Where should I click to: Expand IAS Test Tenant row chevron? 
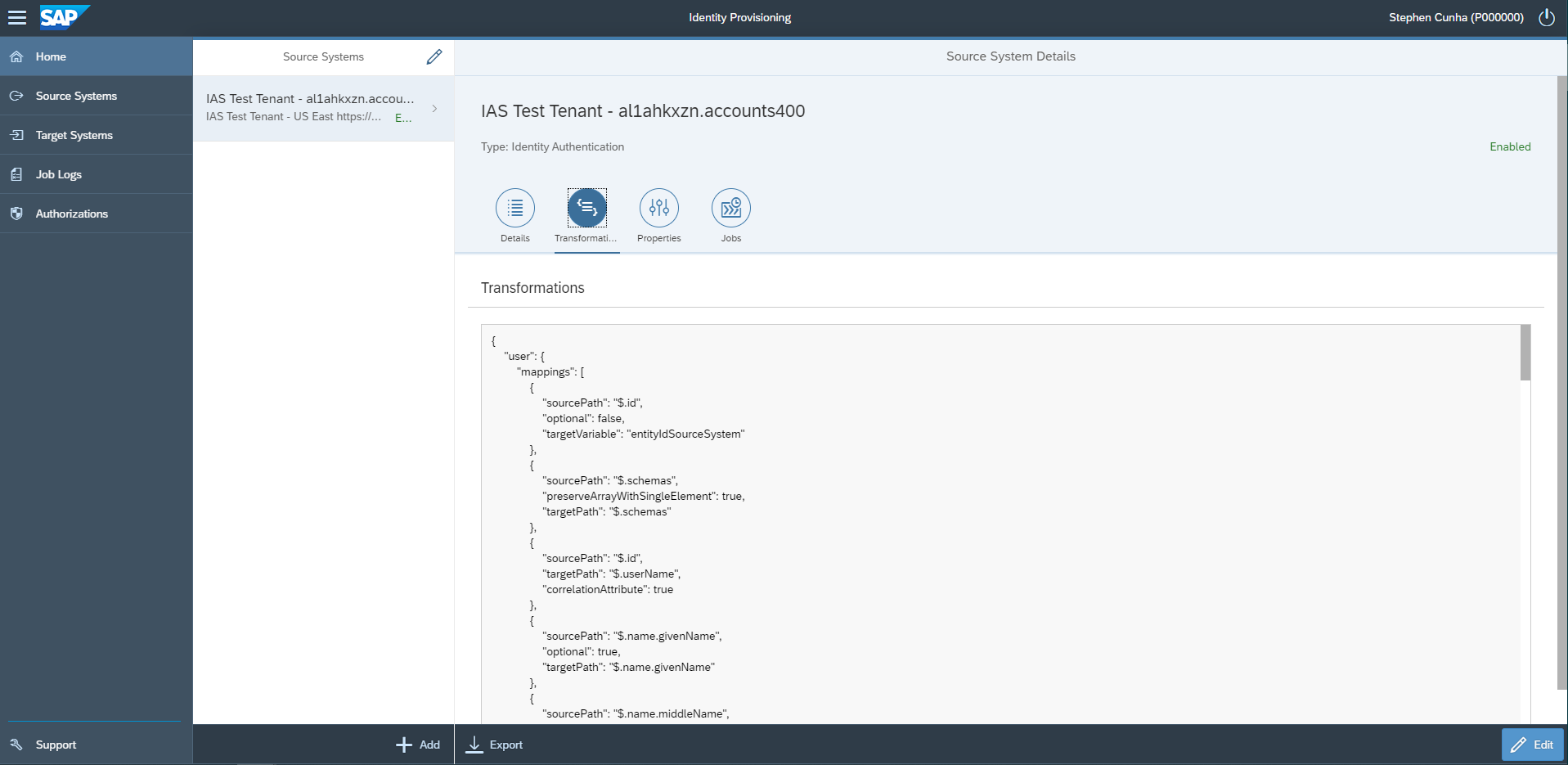(434, 108)
